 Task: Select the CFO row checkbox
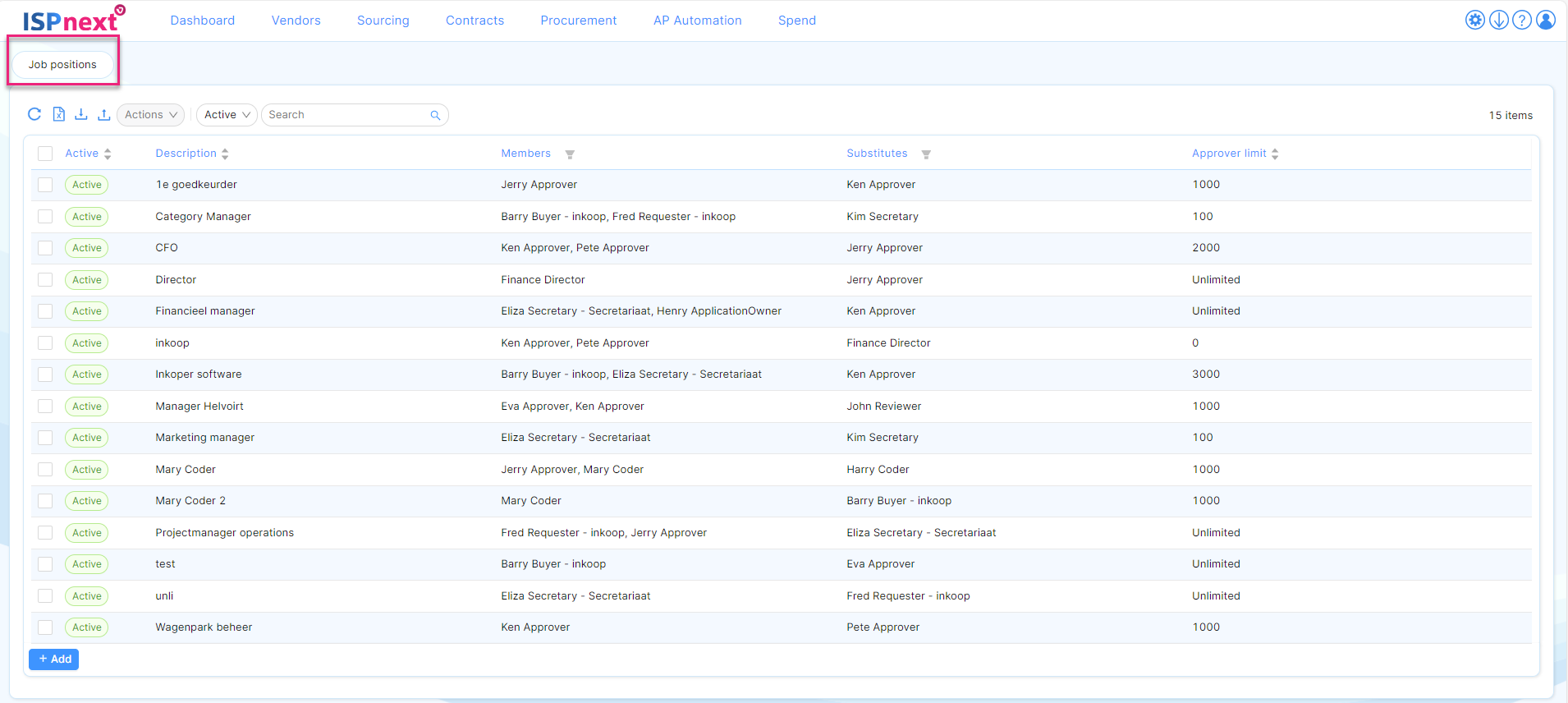click(45, 248)
